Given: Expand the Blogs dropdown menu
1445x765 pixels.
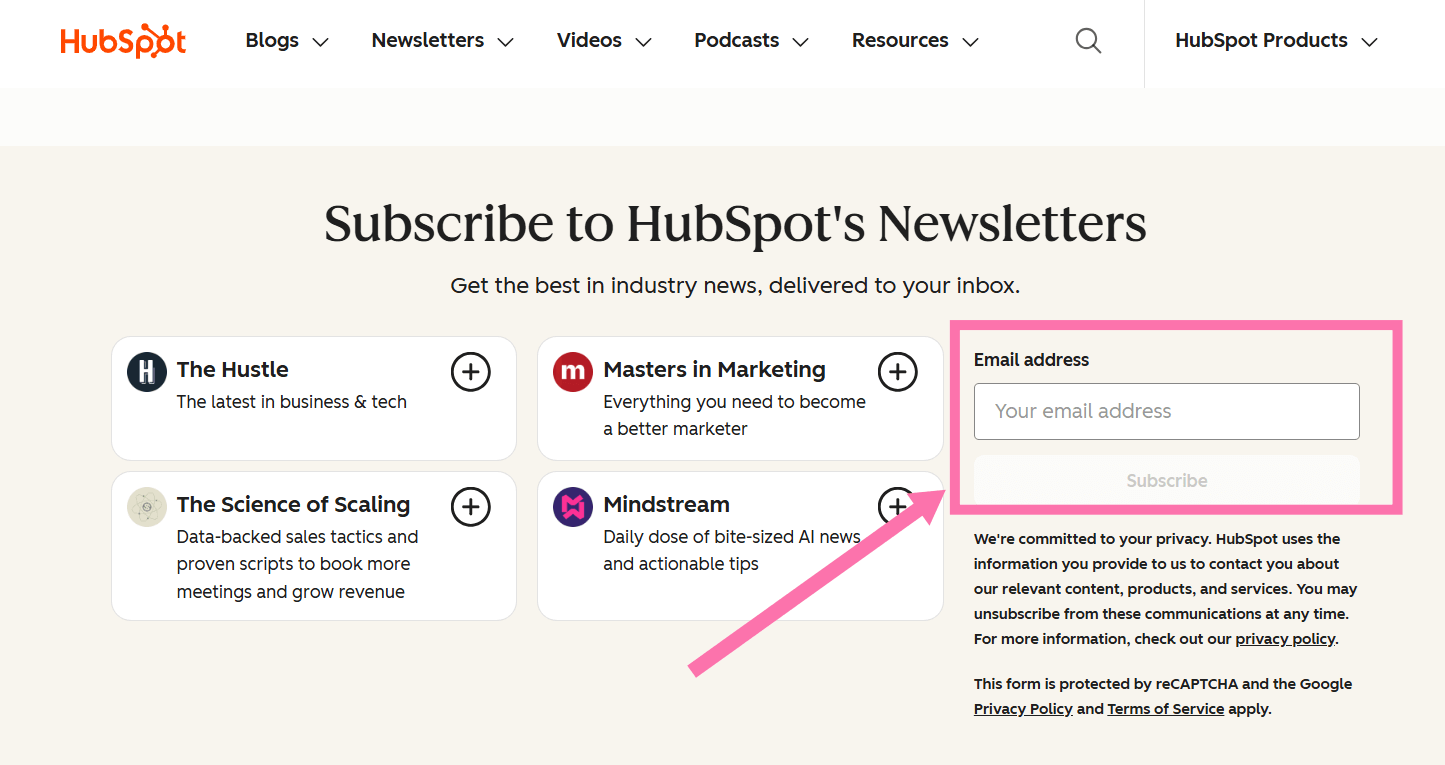Looking at the screenshot, I should tap(287, 41).
